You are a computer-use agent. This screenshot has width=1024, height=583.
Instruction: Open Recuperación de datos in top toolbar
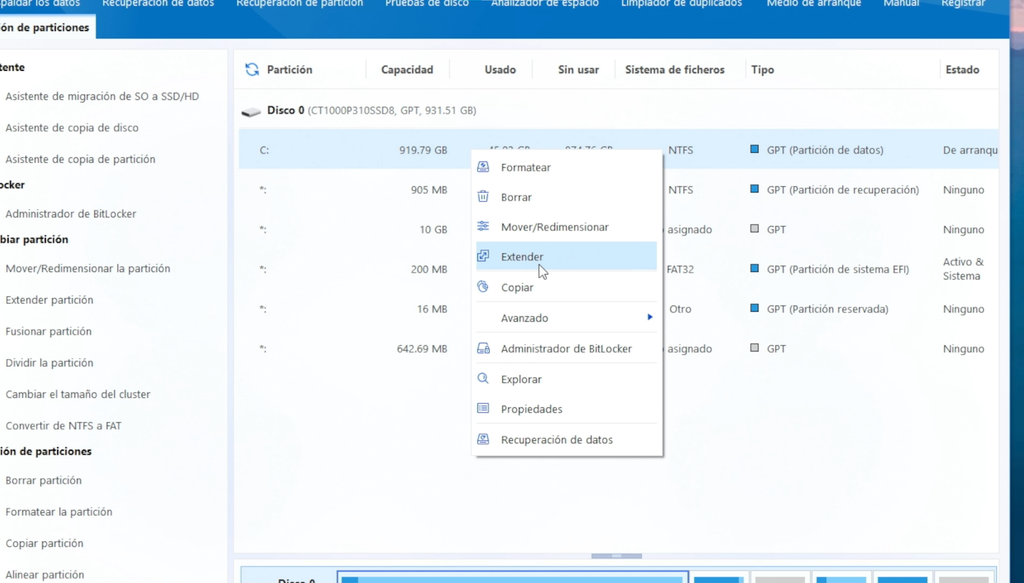[x=158, y=3]
